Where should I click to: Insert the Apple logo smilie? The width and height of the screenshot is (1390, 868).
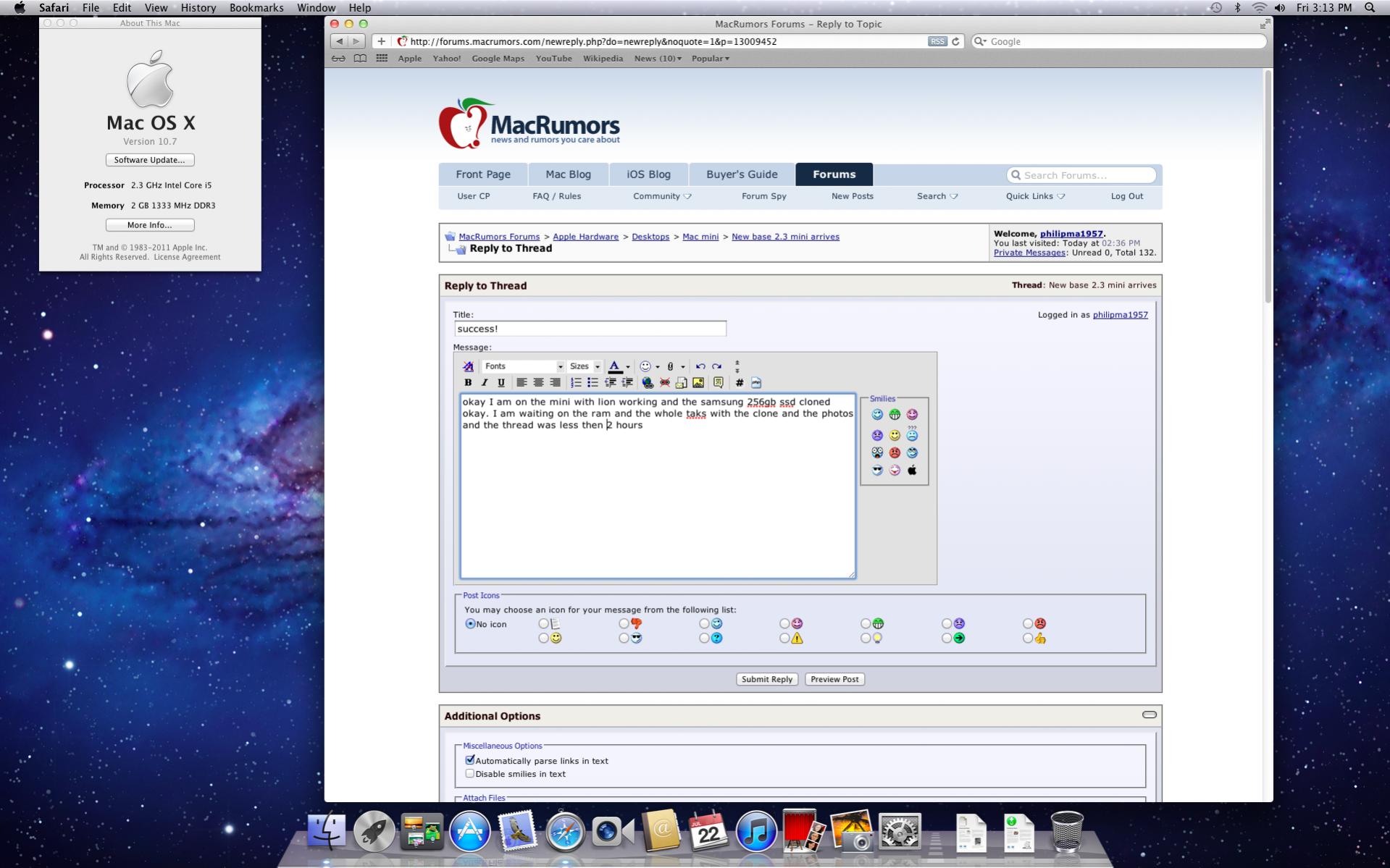[x=912, y=471]
